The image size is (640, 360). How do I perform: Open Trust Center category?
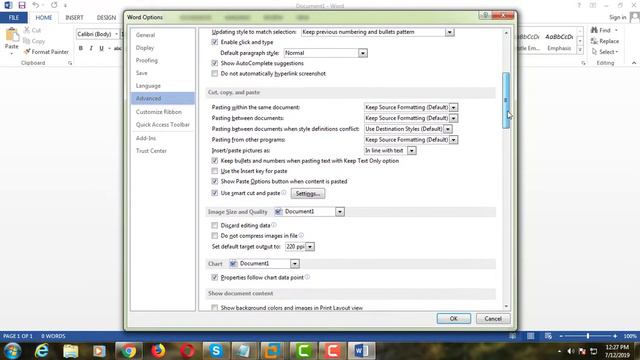click(x=162, y=151)
